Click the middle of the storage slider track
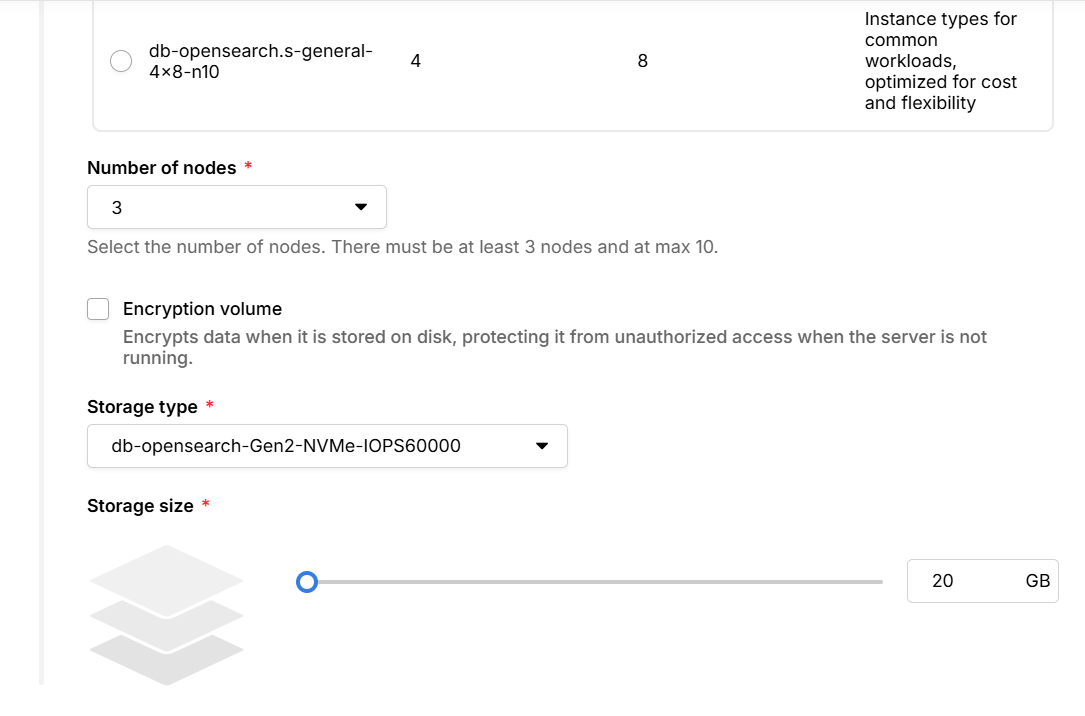The width and height of the screenshot is (1085, 716). (x=595, y=581)
